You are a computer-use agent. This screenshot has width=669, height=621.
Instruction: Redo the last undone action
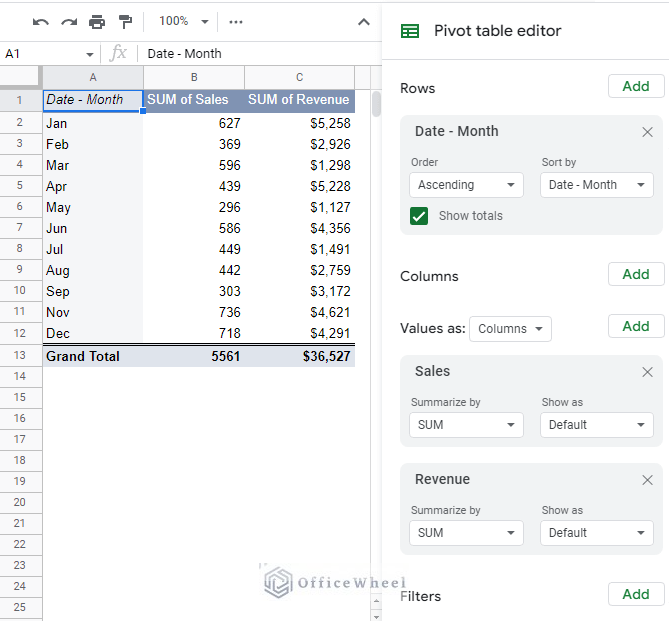coord(69,22)
